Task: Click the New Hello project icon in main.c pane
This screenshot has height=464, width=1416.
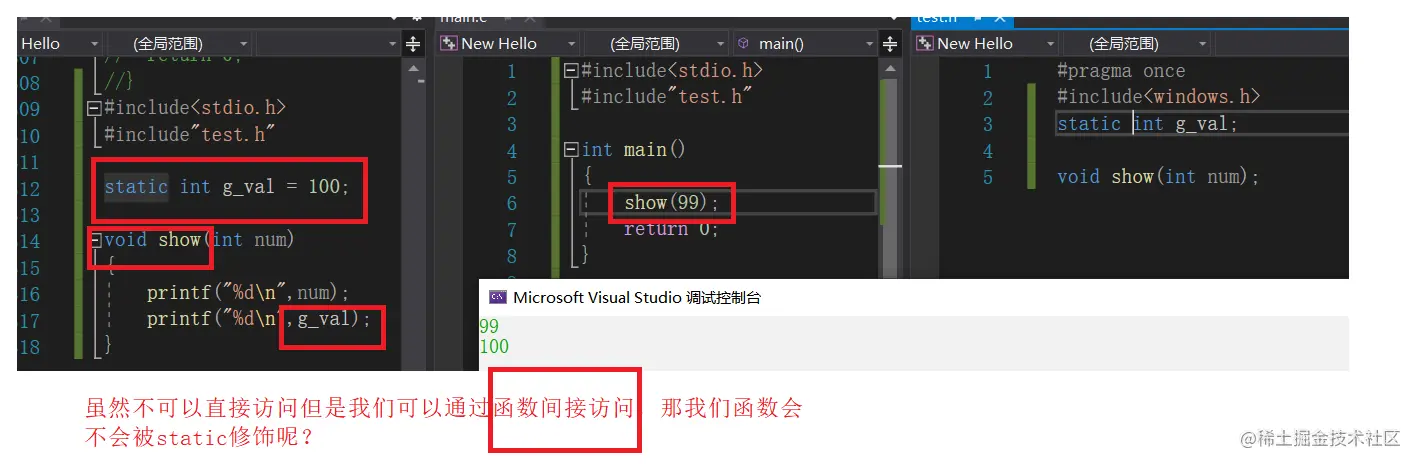Action: click(x=448, y=43)
